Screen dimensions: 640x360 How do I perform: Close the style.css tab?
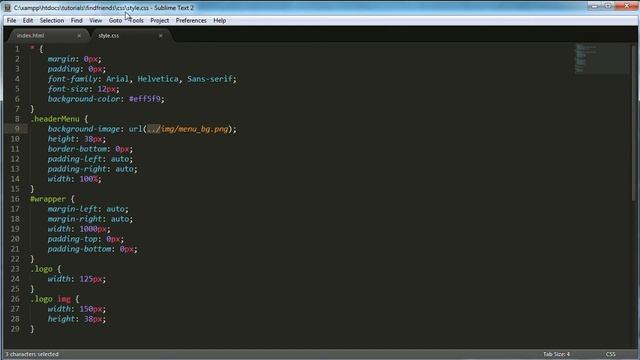[x=160, y=36]
